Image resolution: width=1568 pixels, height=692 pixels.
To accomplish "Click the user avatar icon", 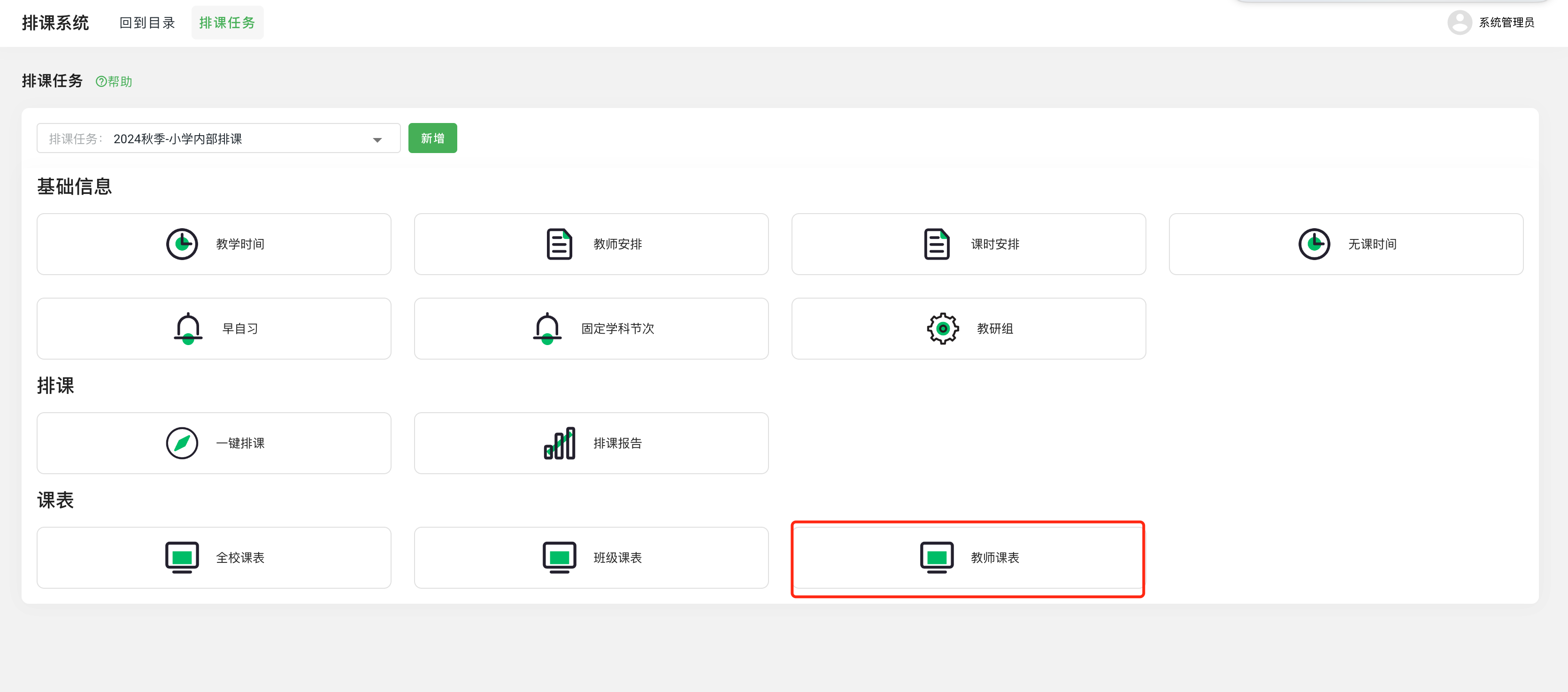I will click(x=1459, y=23).
